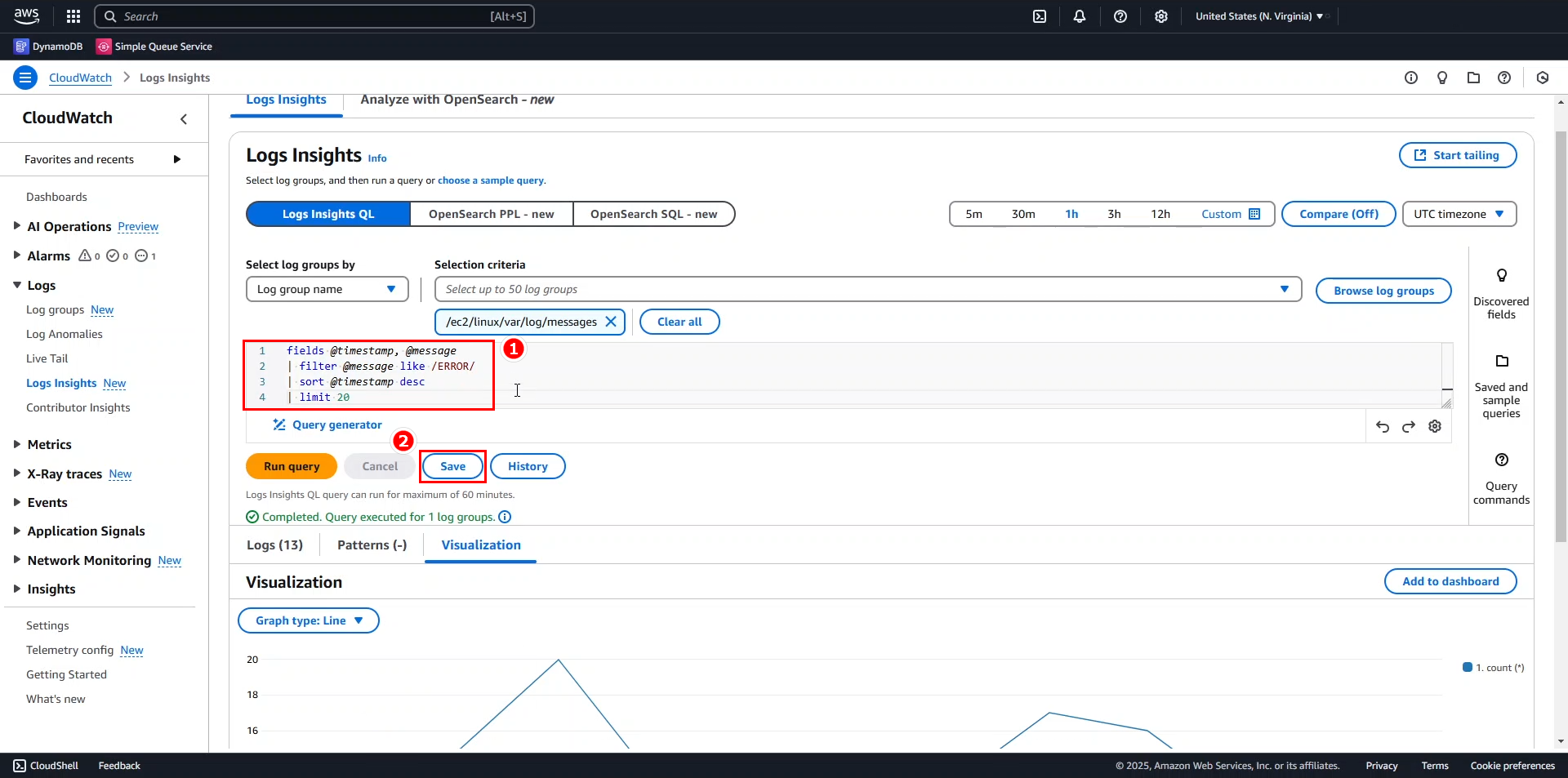Switch to the 12h time range
This screenshot has width=1568, height=778.
(1160, 213)
